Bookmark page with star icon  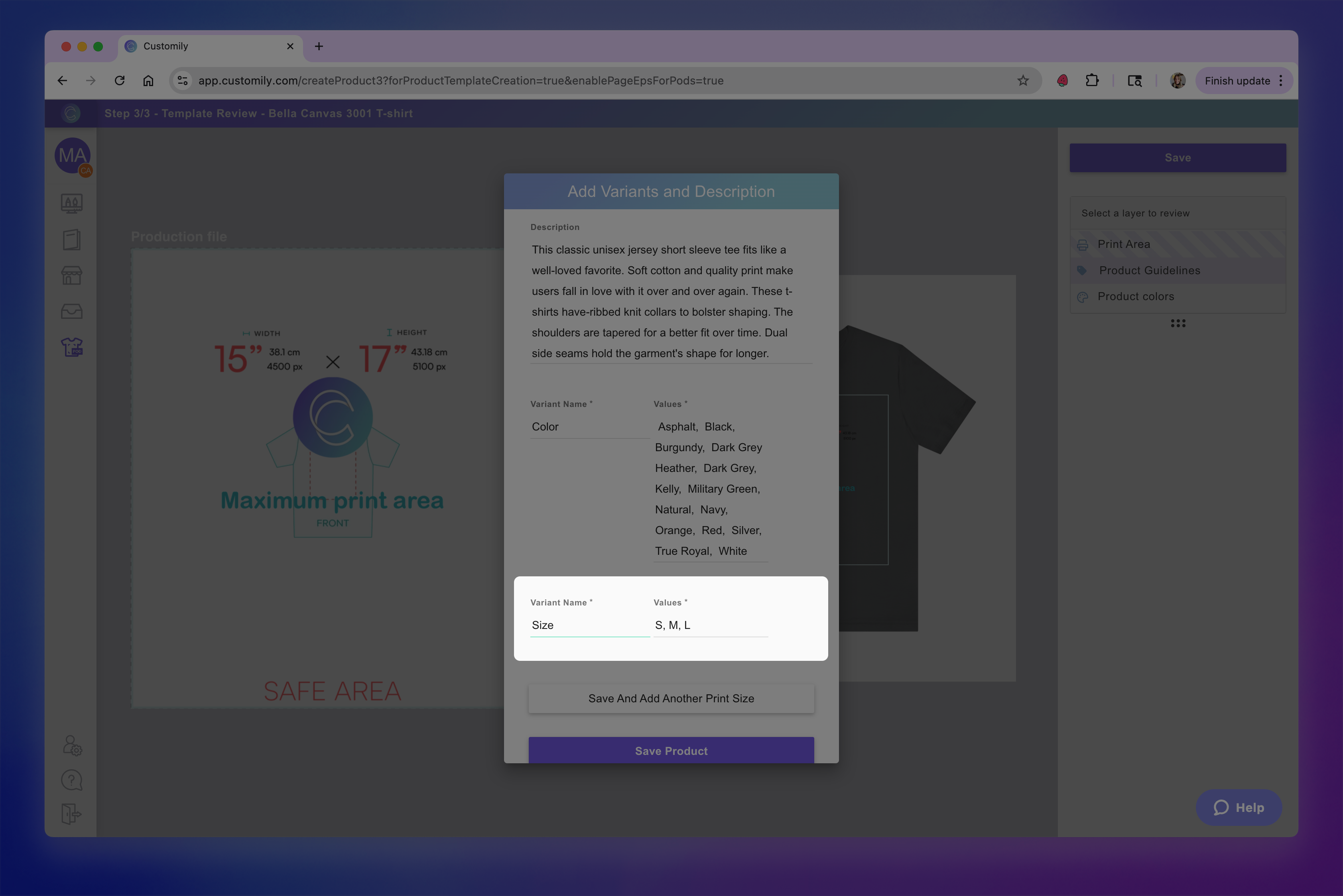point(1023,81)
